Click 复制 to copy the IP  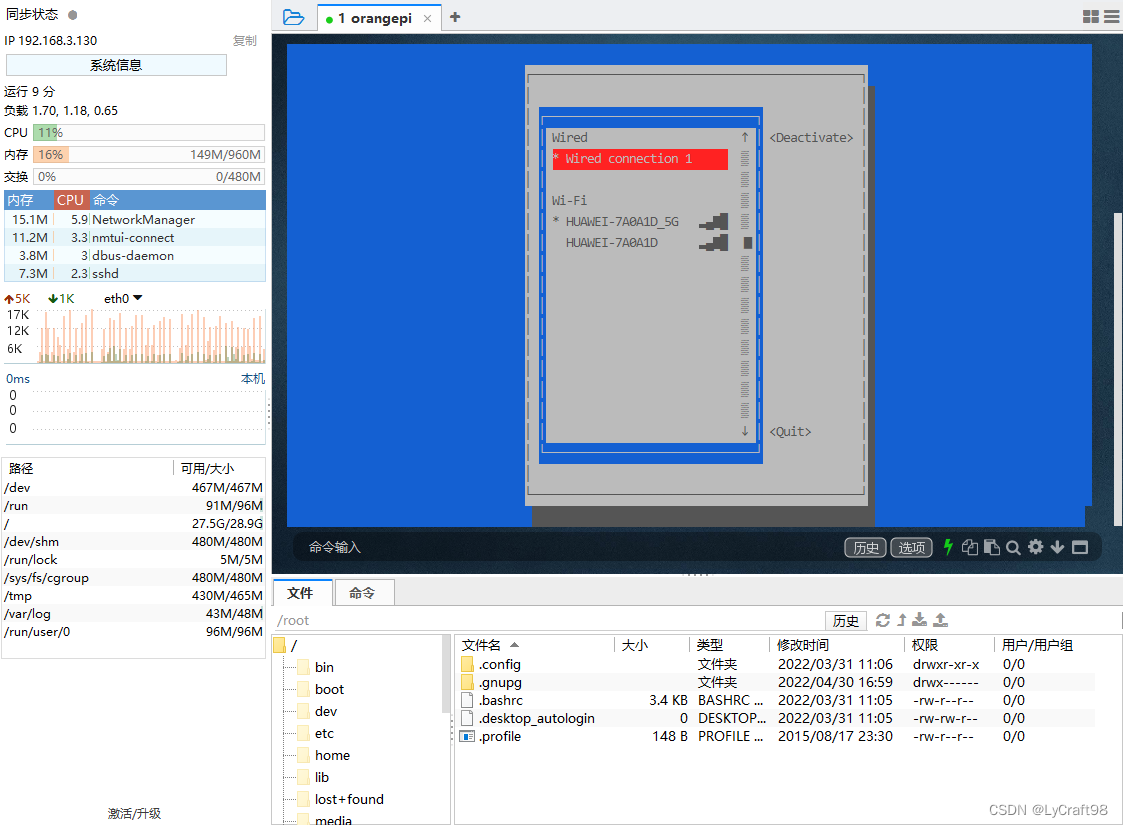[244, 41]
